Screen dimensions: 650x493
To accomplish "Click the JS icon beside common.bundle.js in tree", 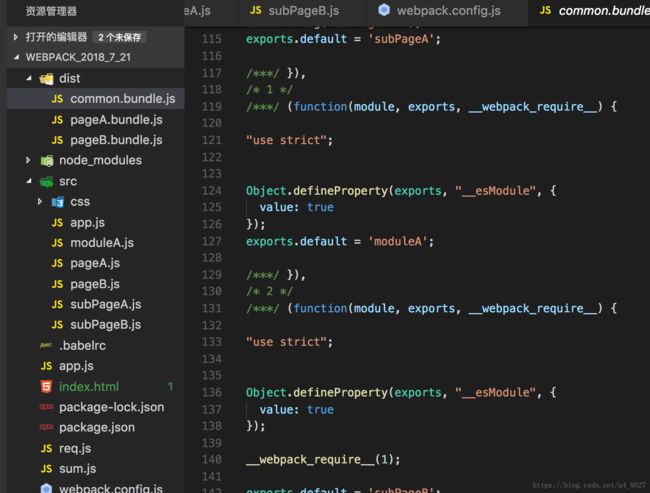I will point(57,99).
